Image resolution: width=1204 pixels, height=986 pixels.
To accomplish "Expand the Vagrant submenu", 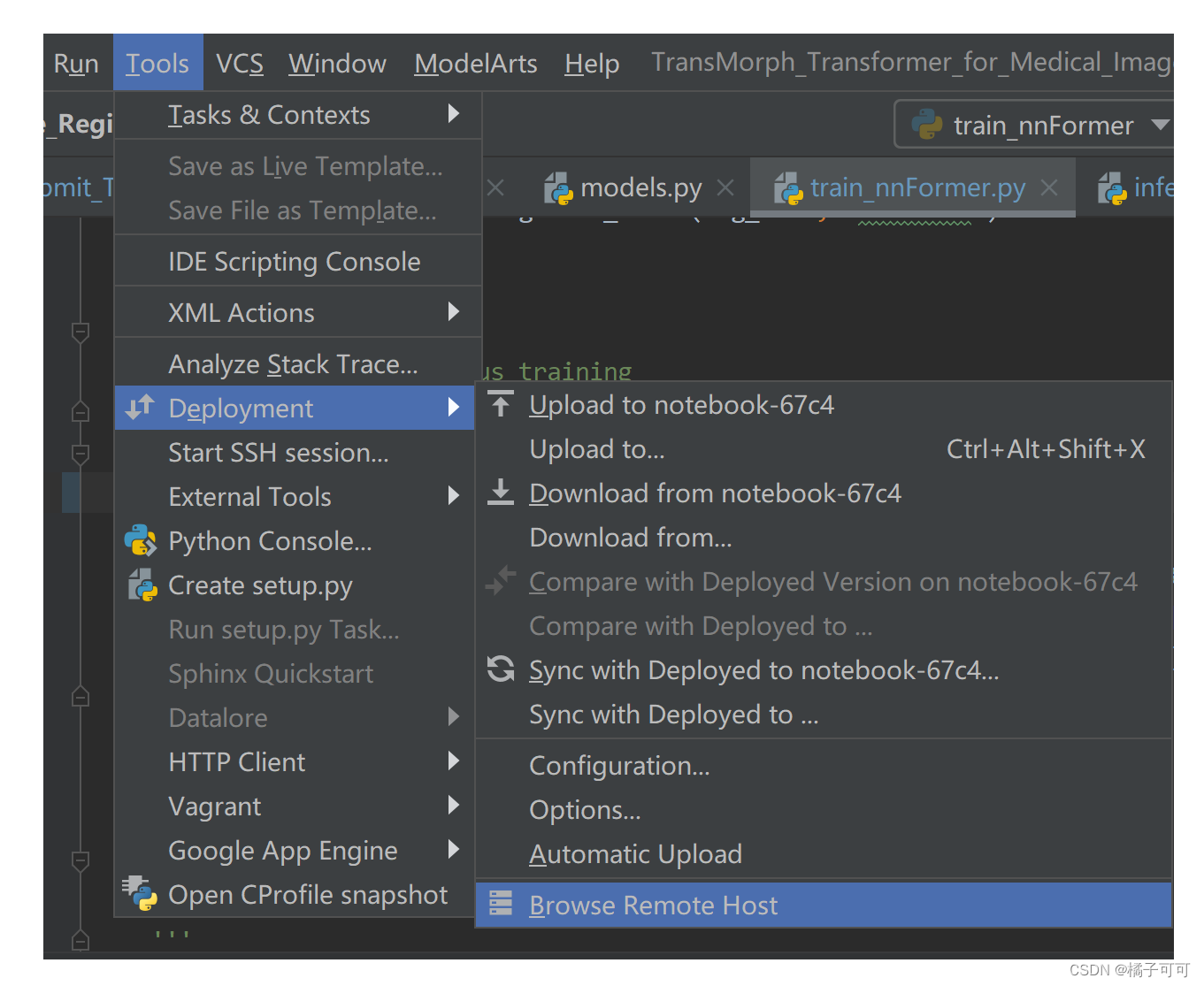I will click(454, 805).
